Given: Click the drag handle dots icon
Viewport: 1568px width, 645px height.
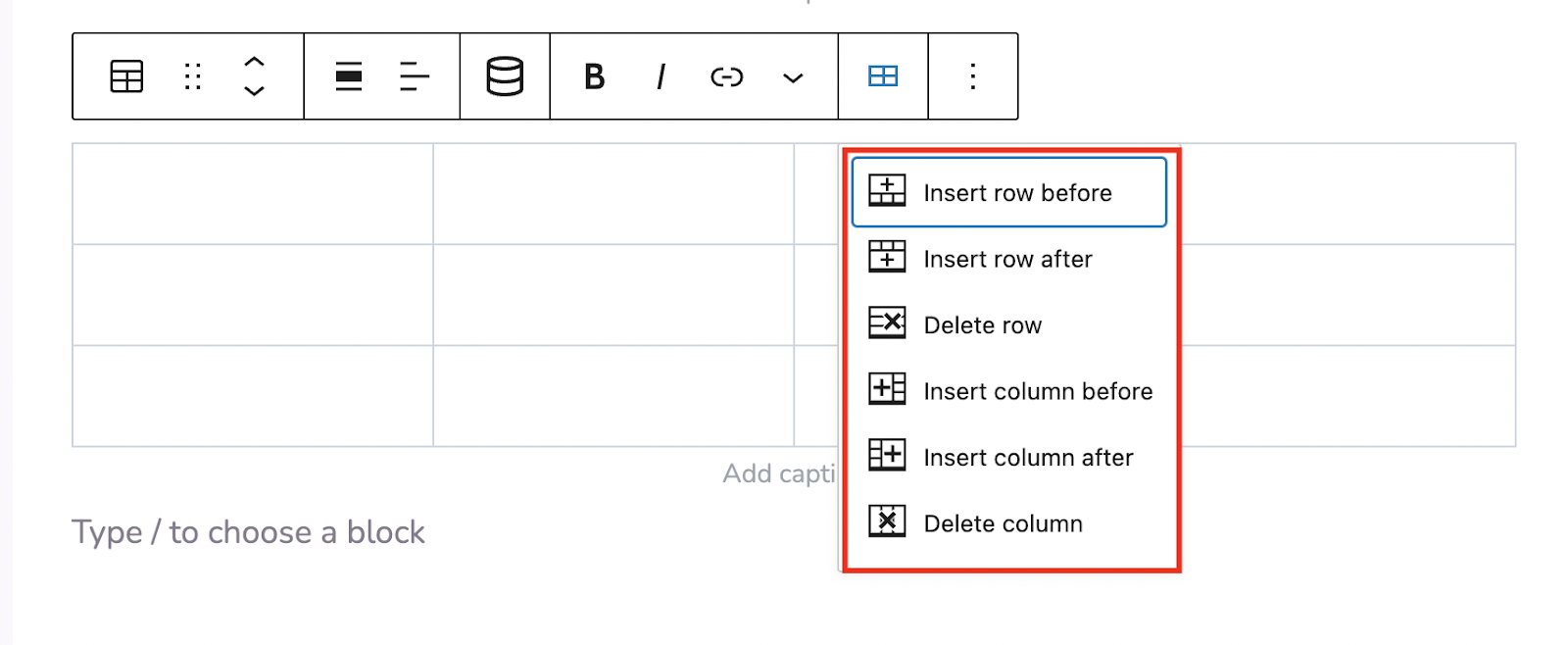Looking at the screenshot, I should [193, 76].
